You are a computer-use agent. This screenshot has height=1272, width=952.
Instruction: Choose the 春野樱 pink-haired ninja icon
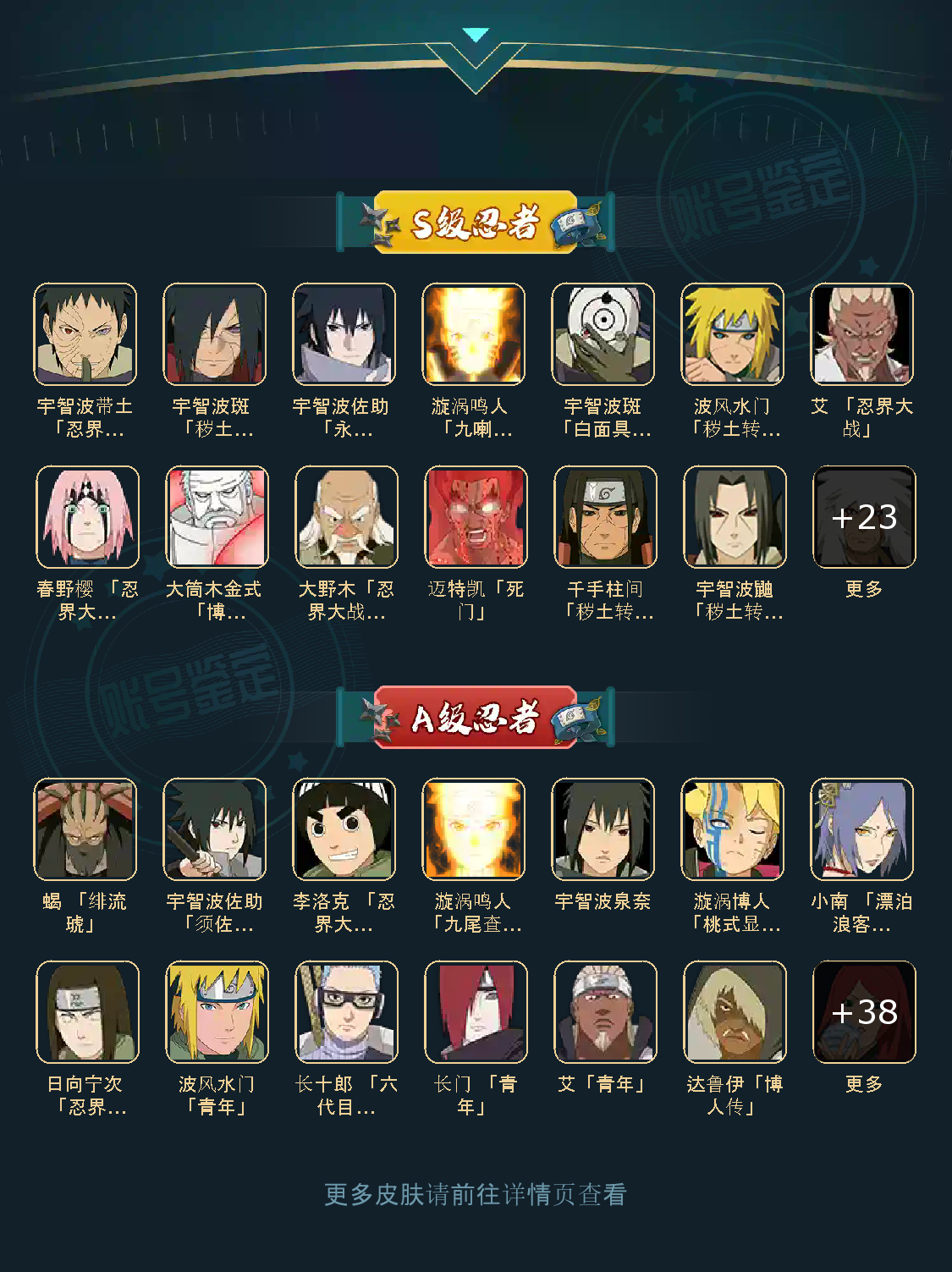[87, 517]
